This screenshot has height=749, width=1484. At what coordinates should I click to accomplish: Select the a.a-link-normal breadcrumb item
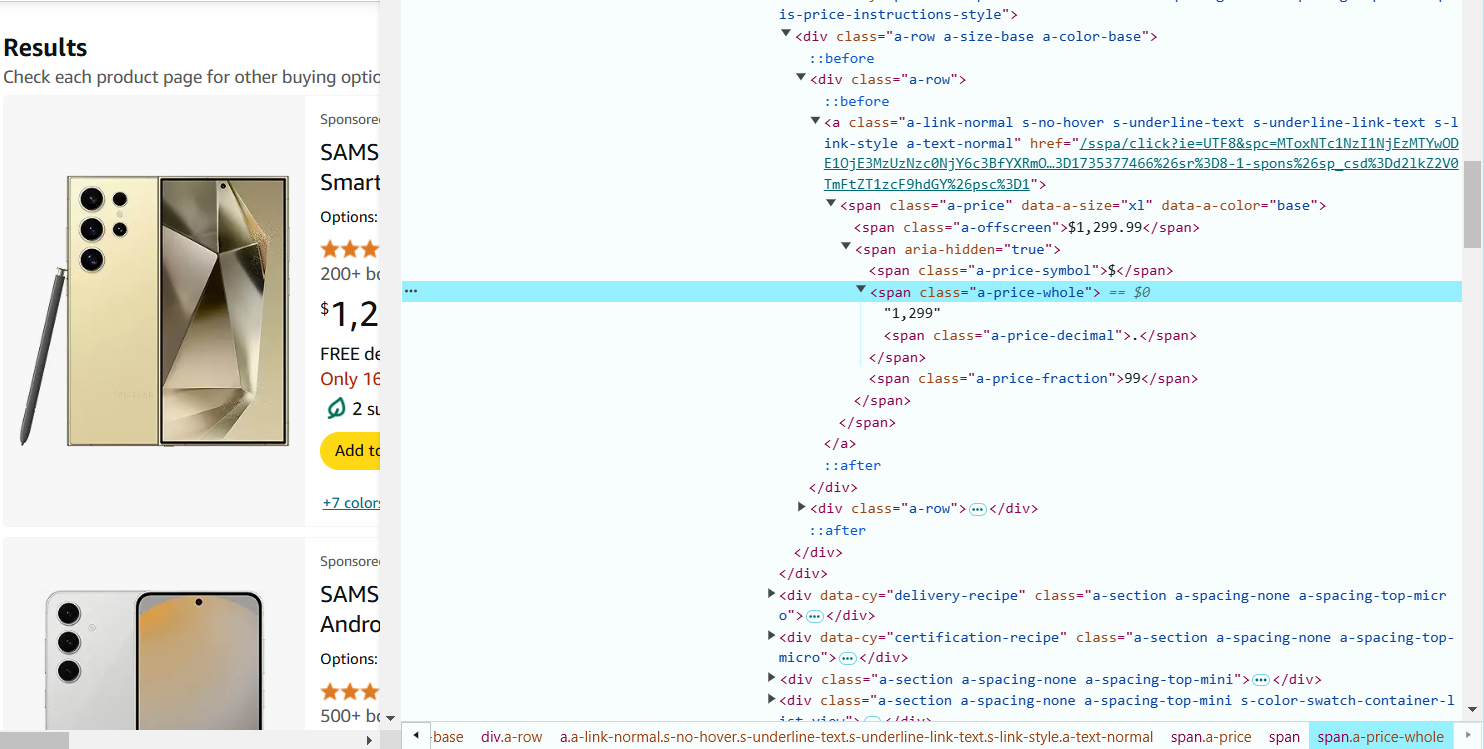point(856,737)
